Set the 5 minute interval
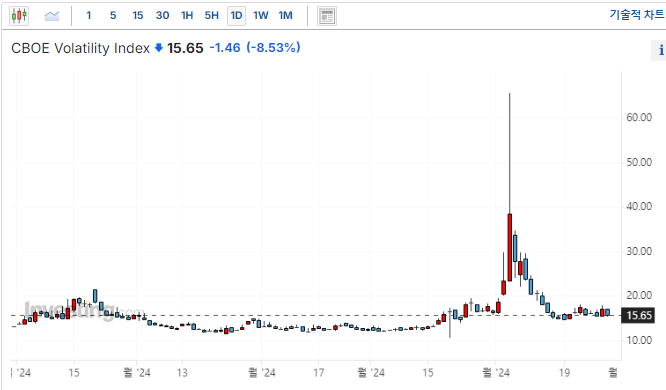The image size is (666, 390). [113, 16]
